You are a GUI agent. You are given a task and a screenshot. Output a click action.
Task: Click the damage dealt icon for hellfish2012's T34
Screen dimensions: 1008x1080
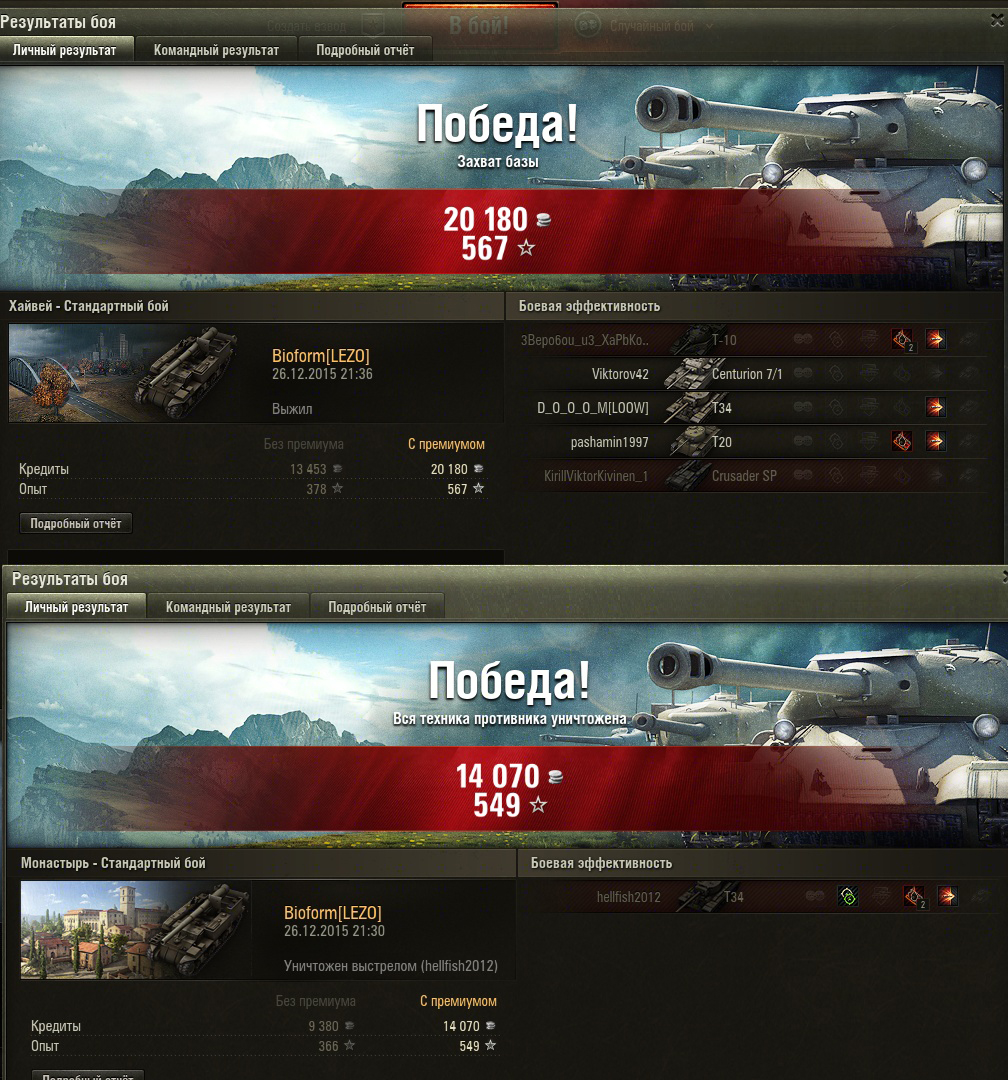pyautogui.click(x=947, y=897)
